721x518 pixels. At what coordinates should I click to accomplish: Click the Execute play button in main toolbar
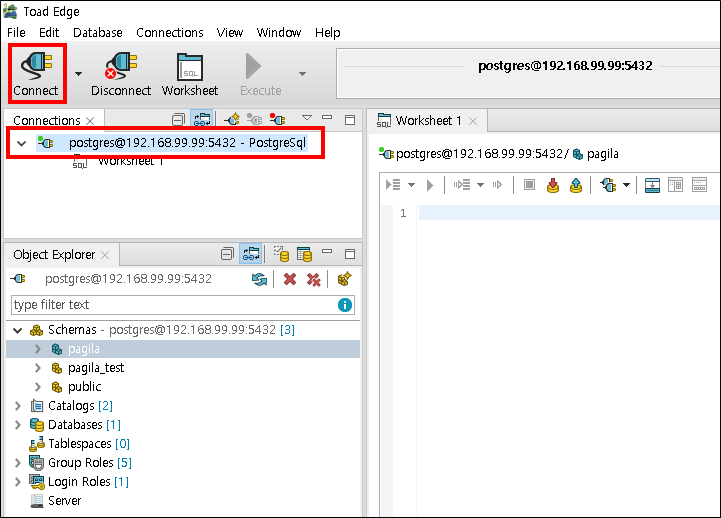(260, 74)
